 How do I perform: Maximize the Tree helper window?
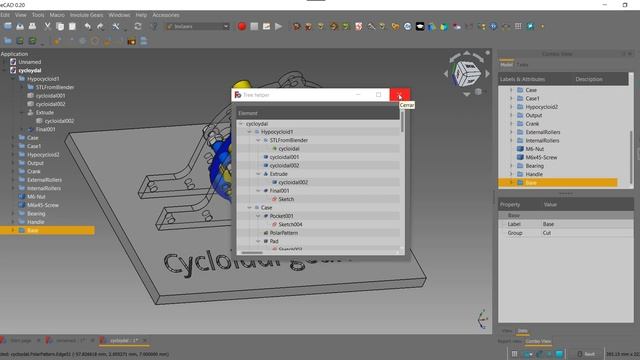[378, 95]
